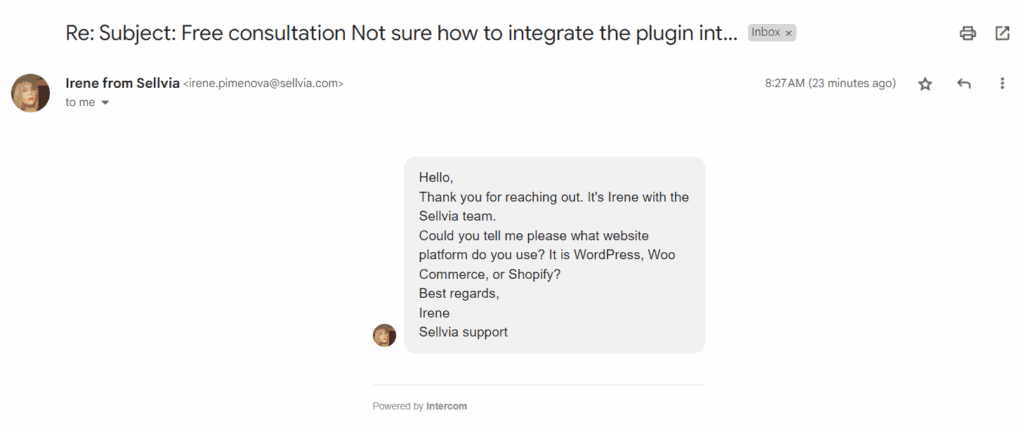Image resolution: width=1024 pixels, height=432 pixels.
Task: Click the irene.pimenova@sellvia.com email address
Action: pyautogui.click(x=263, y=84)
